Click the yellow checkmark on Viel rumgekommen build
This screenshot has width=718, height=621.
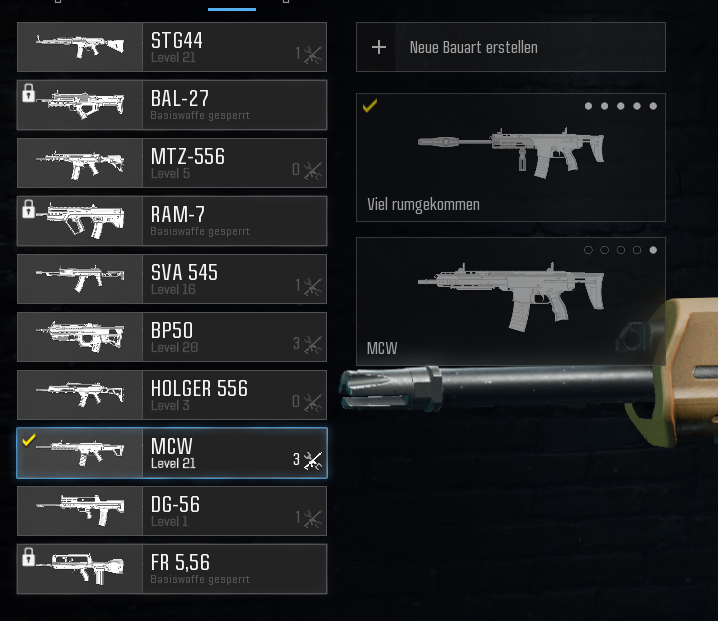click(370, 106)
